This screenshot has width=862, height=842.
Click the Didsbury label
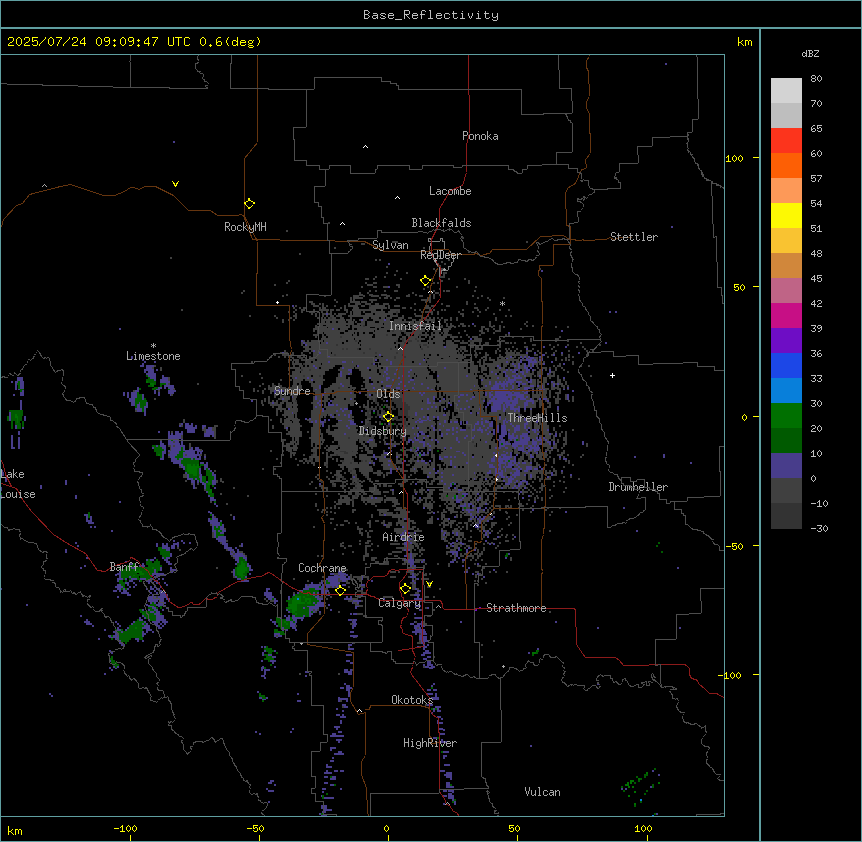[x=383, y=431]
